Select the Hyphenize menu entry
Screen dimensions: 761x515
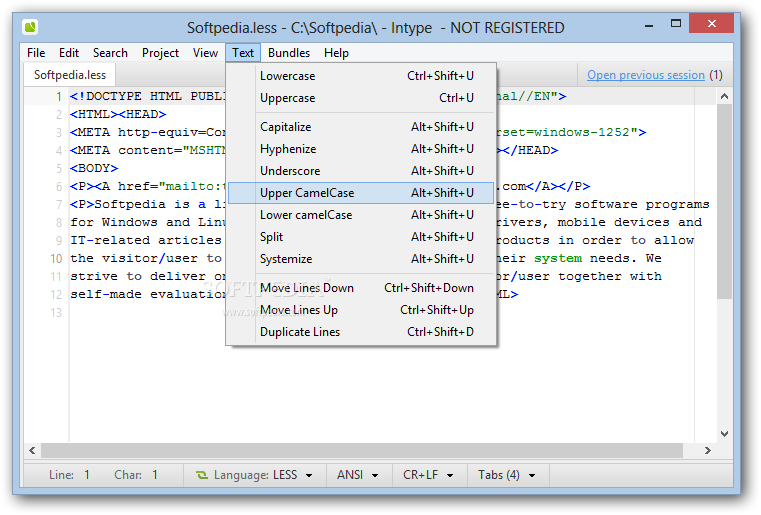click(361, 149)
